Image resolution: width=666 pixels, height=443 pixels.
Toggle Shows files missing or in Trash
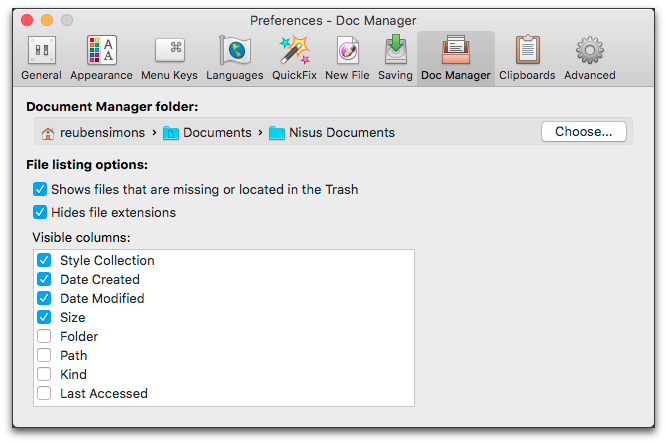[40, 189]
